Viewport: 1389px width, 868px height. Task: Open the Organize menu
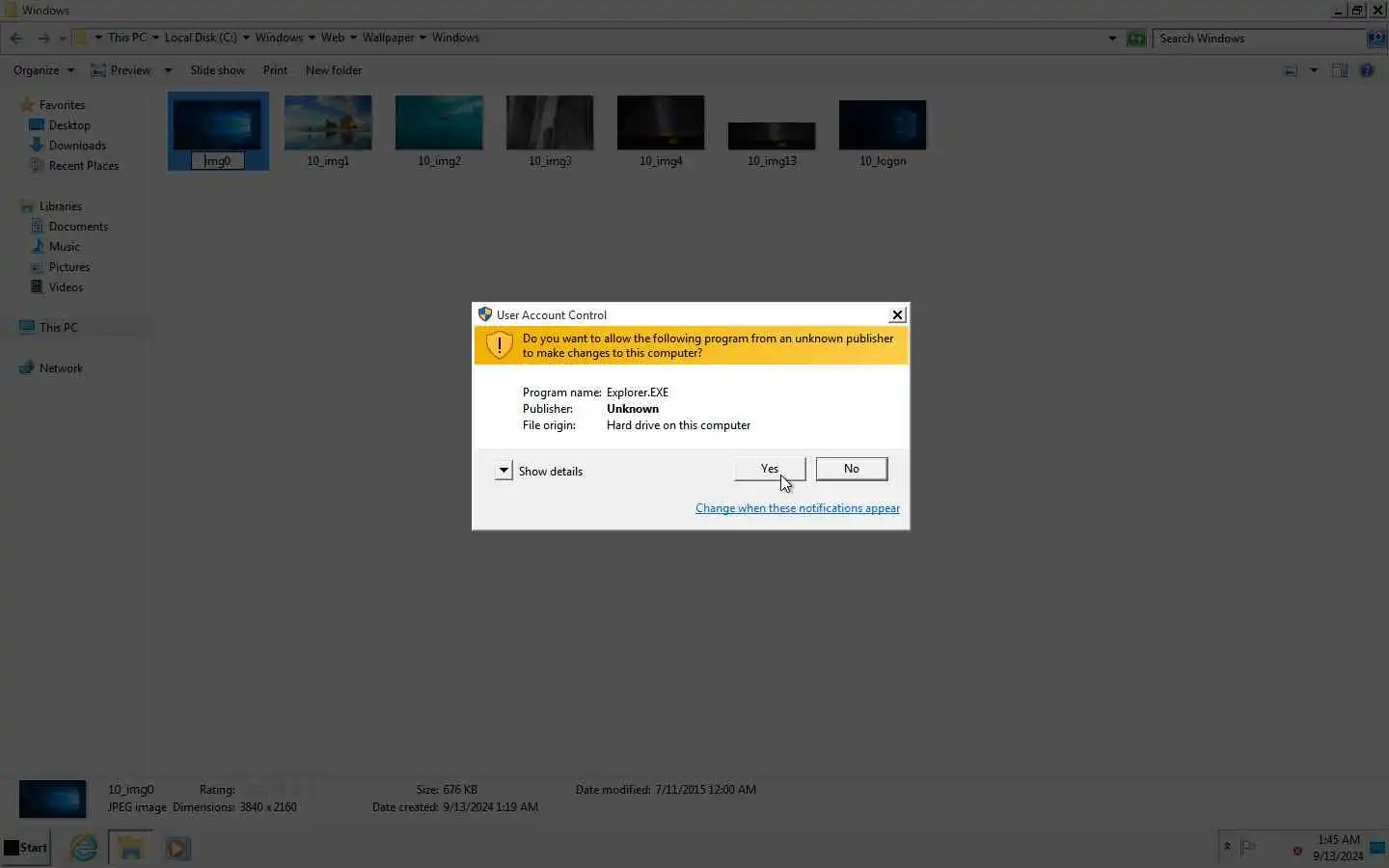coord(43,70)
